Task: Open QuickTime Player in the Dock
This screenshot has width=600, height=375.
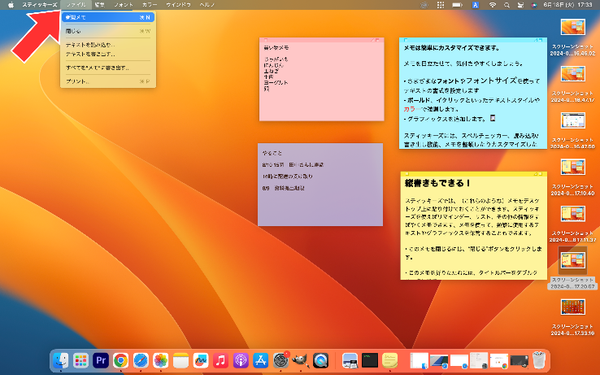Action: click(321, 360)
